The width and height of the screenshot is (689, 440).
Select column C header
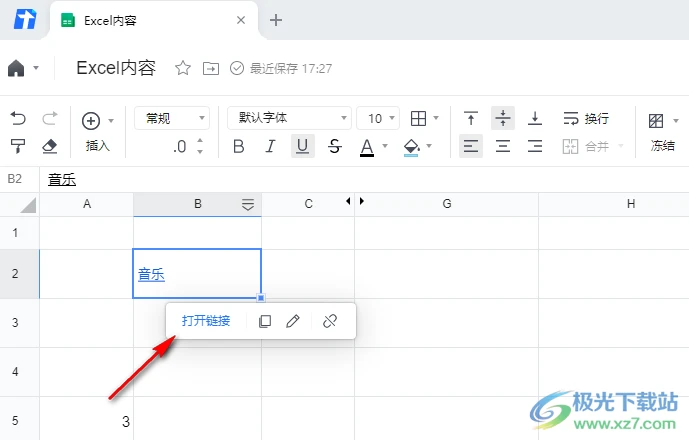tap(308, 204)
